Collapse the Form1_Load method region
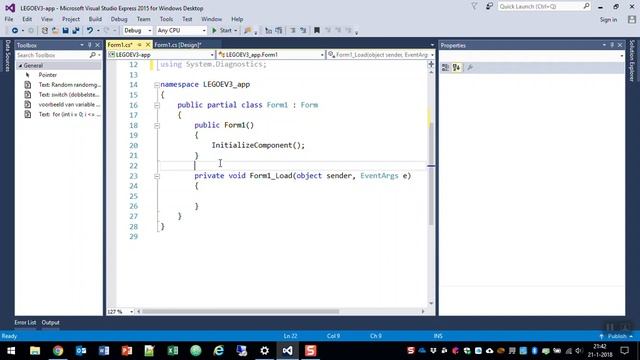This screenshot has height=360, width=640. [157, 176]
